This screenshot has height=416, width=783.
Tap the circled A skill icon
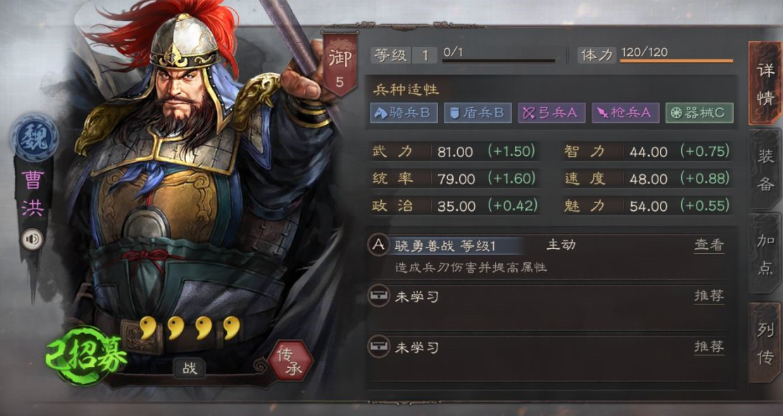(x=379, y=245)
